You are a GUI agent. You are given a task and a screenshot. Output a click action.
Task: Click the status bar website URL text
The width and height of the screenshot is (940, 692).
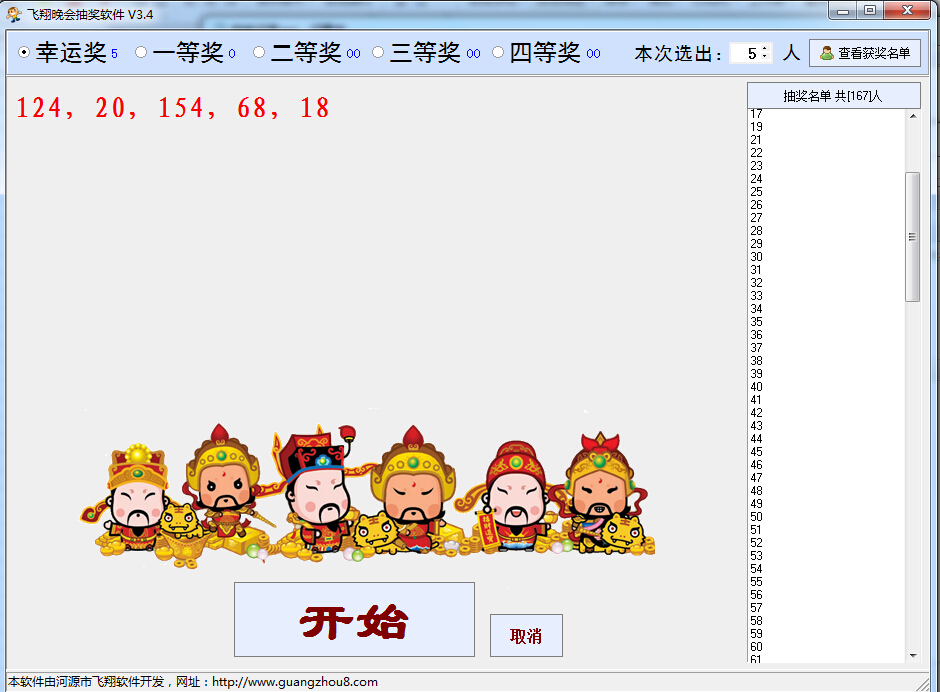click(x=295, y=682)
